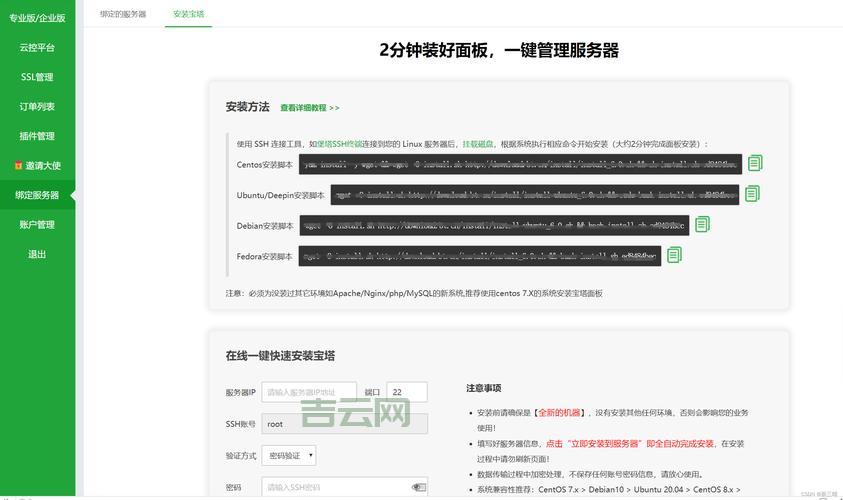Click the gift icon beside 邀请大使
843x500 pixels.
[18, 166]
